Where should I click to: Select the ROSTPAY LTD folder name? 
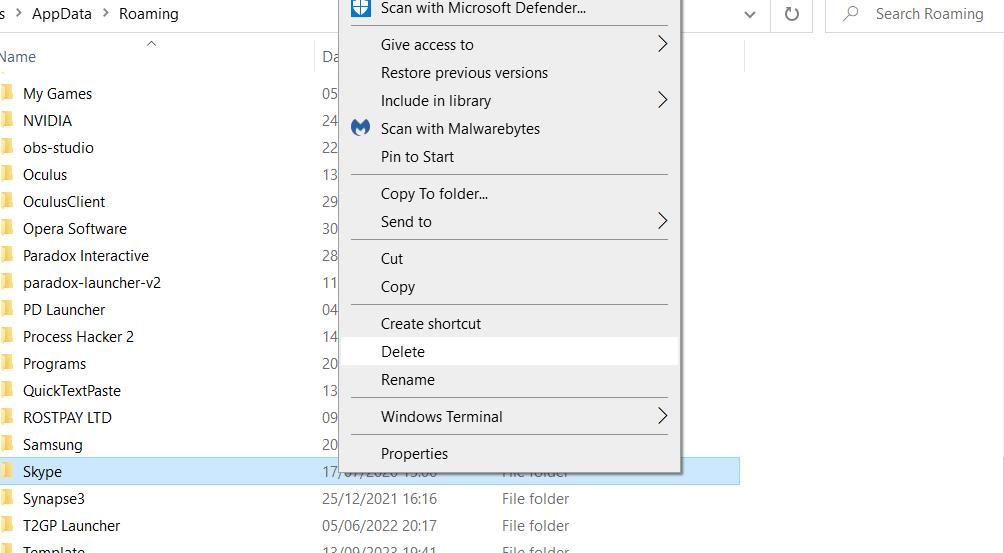(x=67, y=417)
